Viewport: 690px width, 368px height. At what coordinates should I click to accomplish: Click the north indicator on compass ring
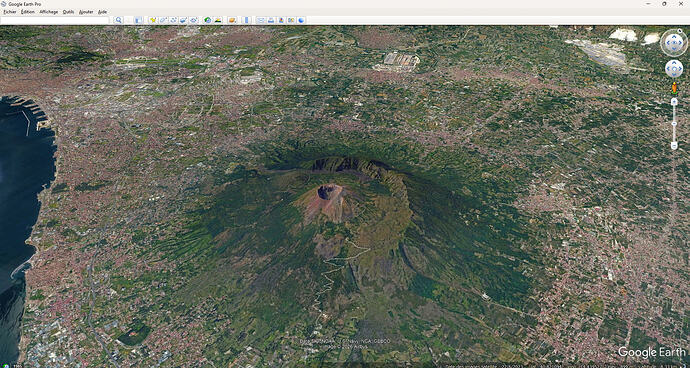coord(679,31)
